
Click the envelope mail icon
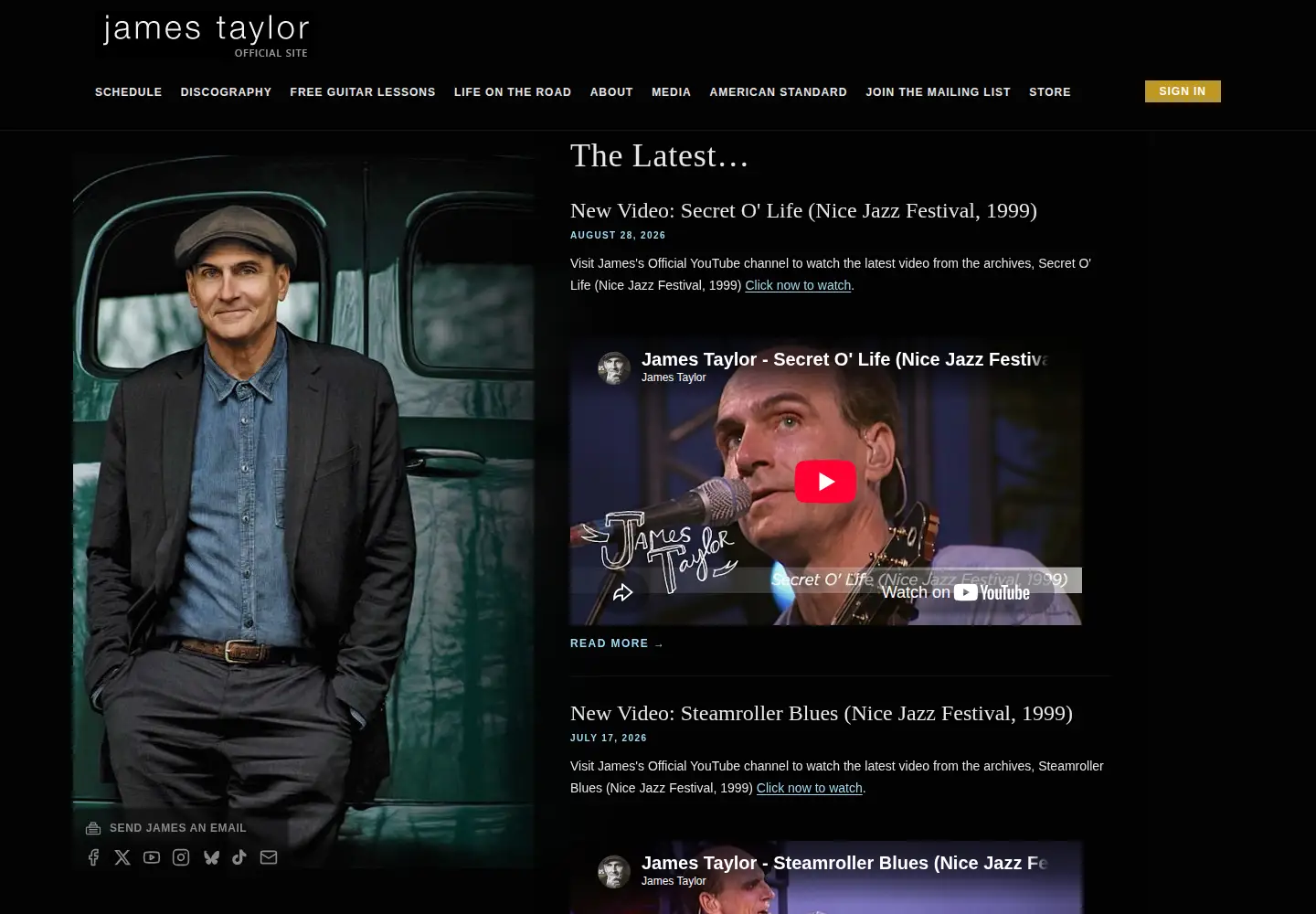[269, 857]
